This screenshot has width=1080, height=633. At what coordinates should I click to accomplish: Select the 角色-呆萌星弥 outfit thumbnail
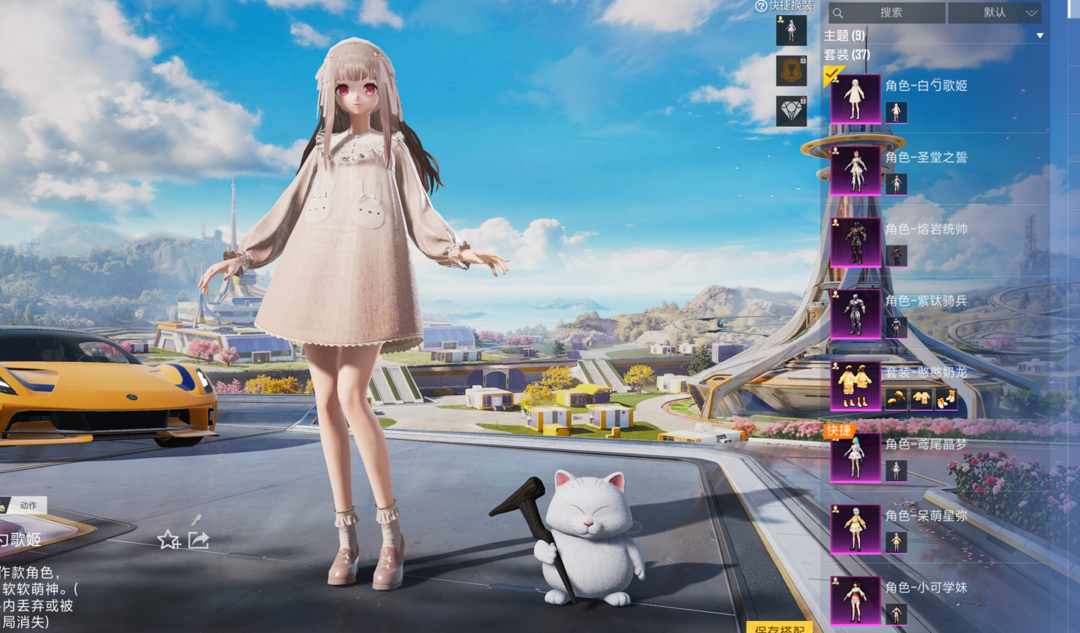[855, 529]
